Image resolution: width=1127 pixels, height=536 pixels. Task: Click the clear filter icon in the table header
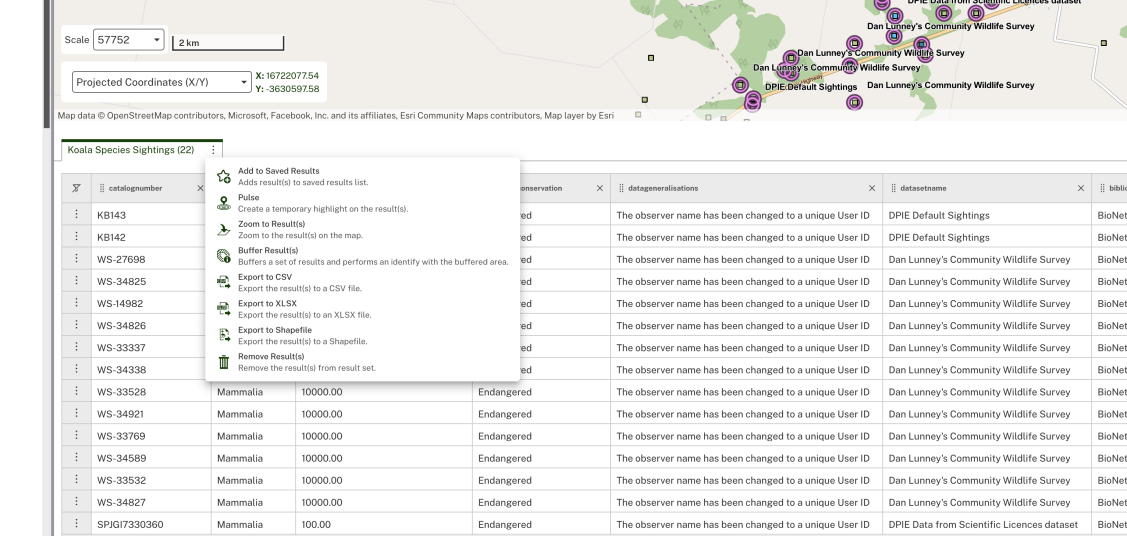click(76, 188)
